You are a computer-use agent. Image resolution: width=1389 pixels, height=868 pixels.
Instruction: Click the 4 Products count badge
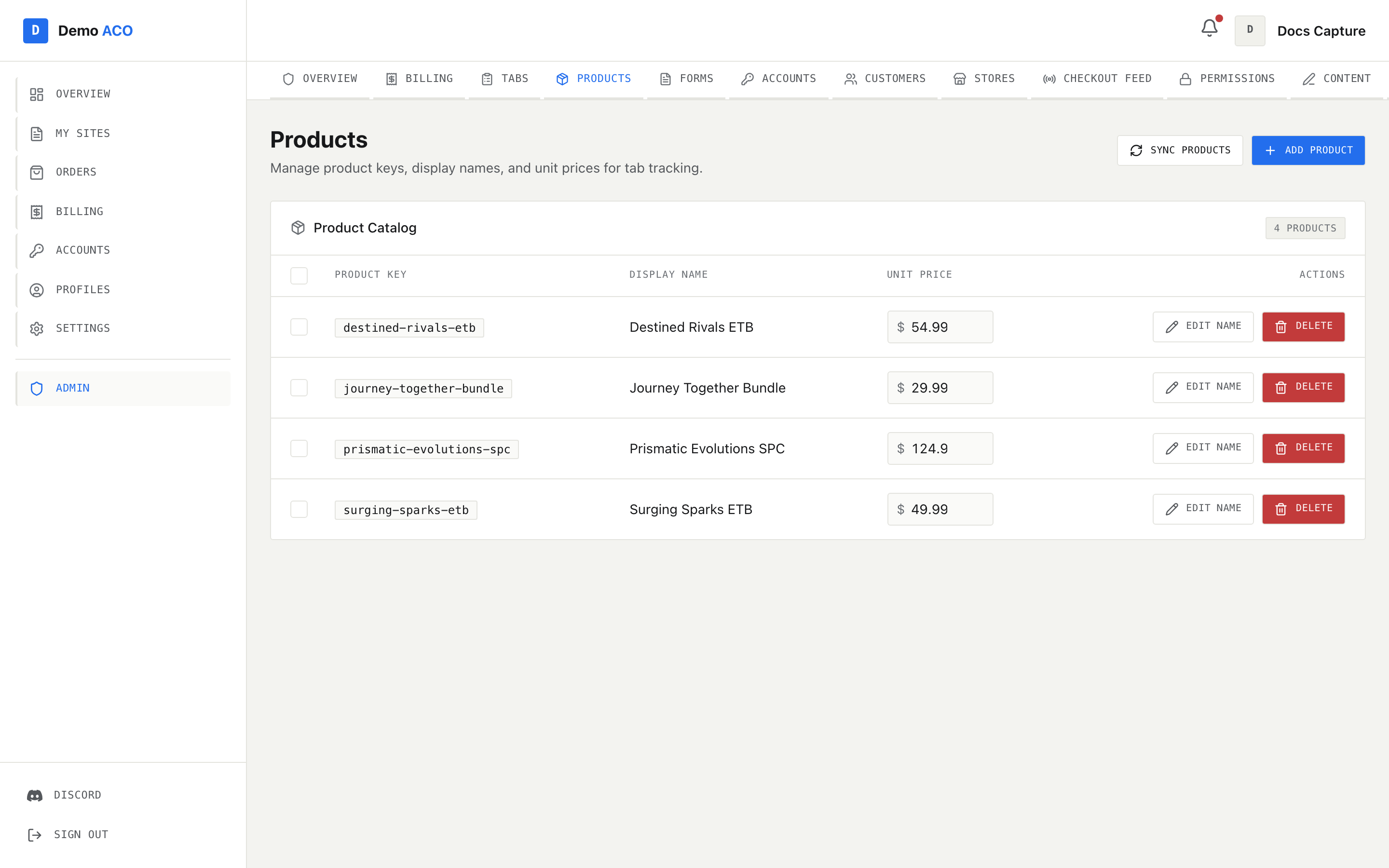pyautogui.click(x=1305, y=229)
